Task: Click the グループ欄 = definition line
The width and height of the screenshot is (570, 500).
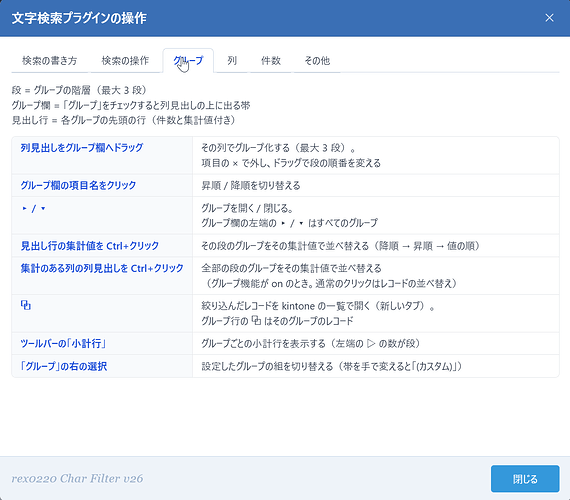Action: coord(131,105)
